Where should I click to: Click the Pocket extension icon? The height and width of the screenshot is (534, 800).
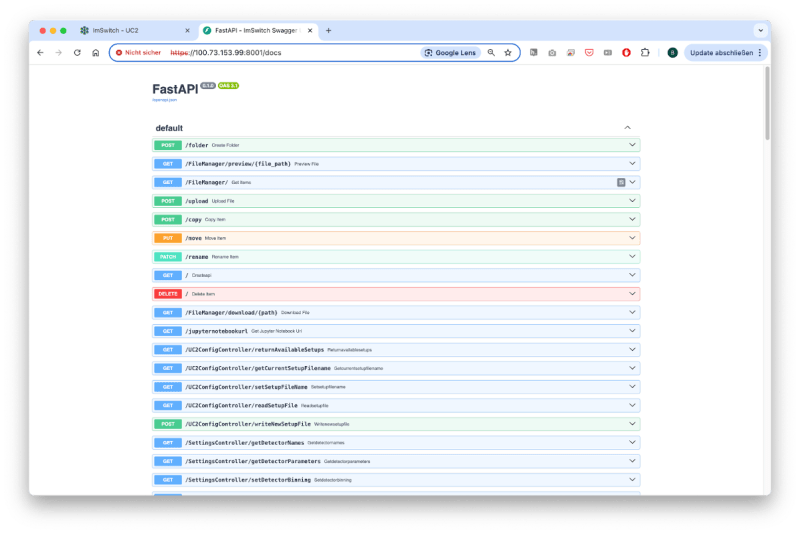589,53
